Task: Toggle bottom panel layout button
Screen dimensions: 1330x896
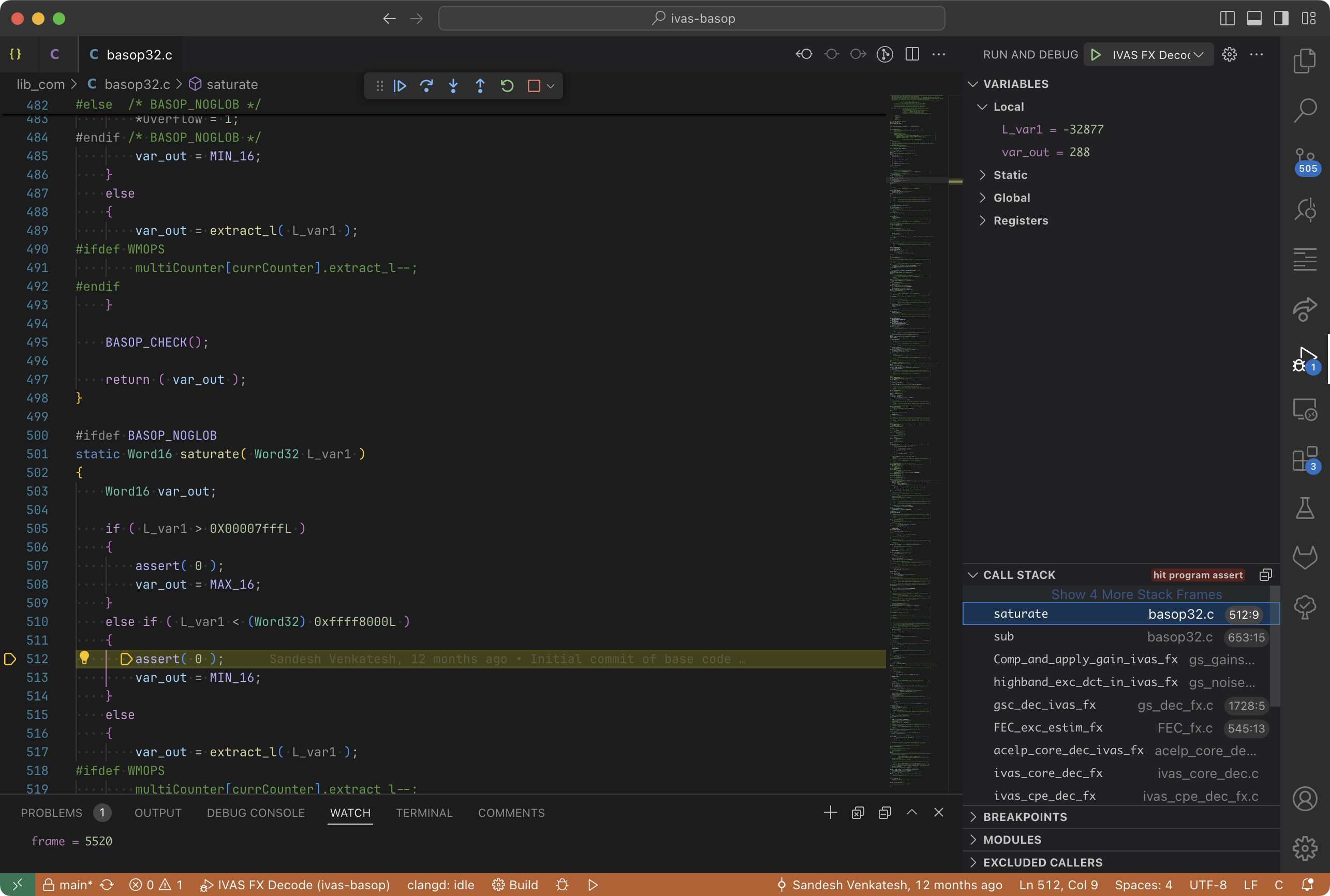Action: 1254,18
